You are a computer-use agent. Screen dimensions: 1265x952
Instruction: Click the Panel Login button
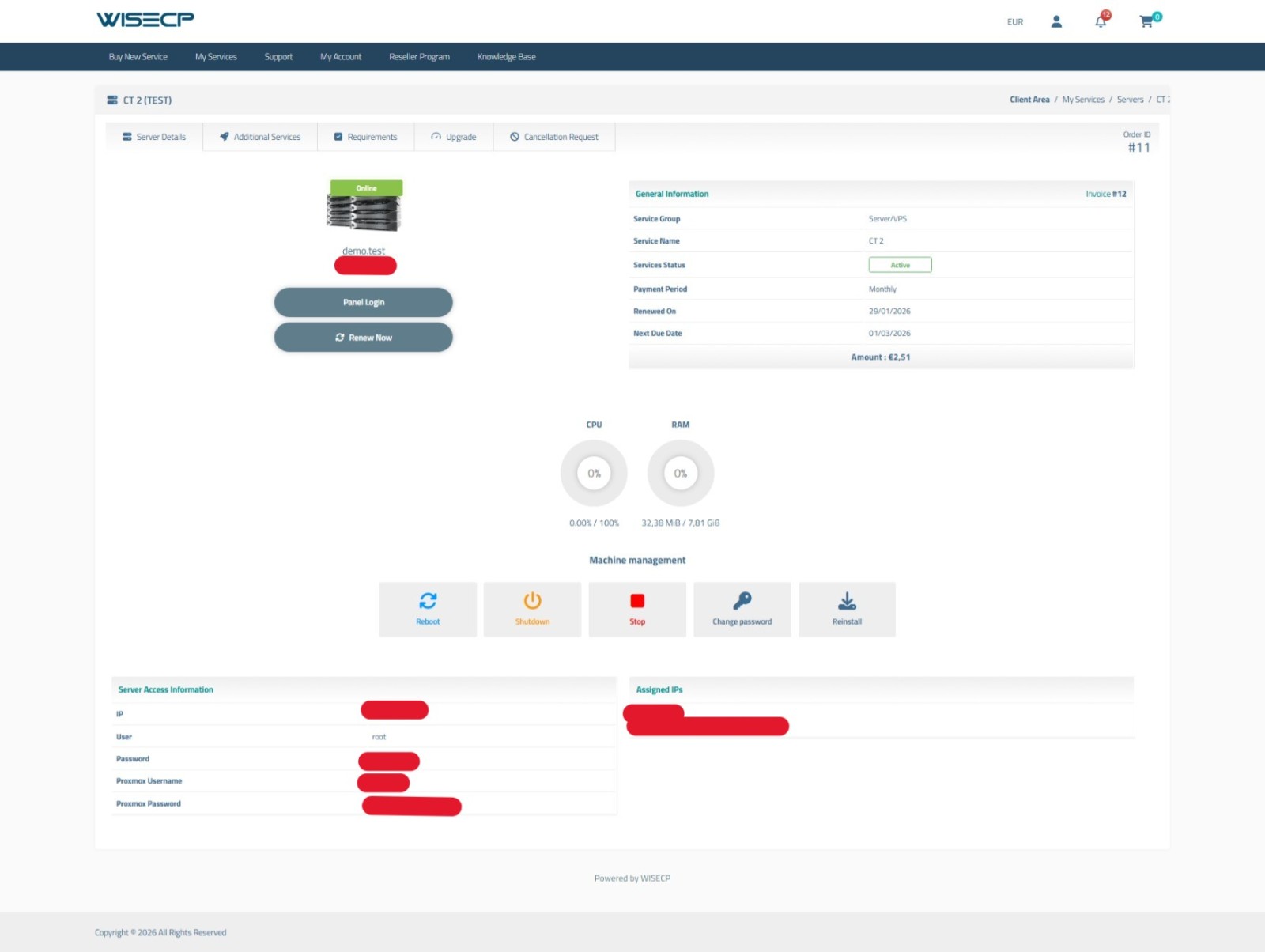coord(364,302)
